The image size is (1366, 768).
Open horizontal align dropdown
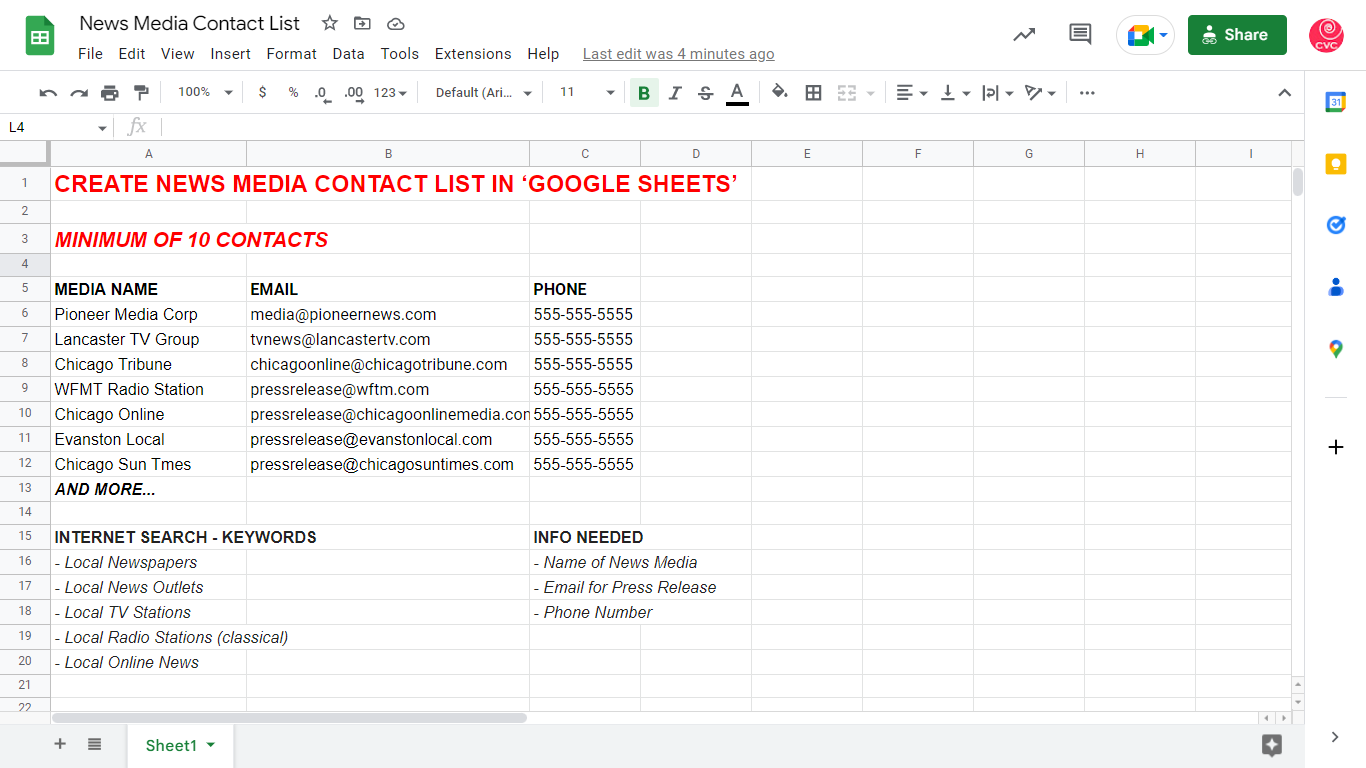coord(911,93)
